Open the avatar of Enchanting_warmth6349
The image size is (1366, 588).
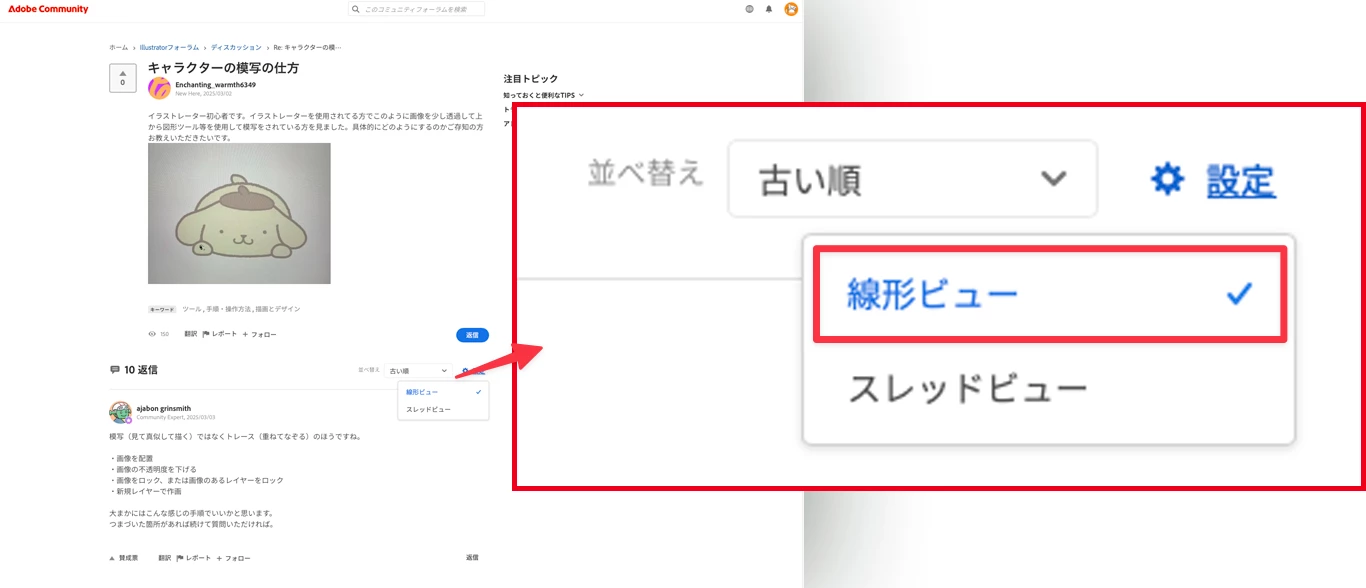pos(159,88)
